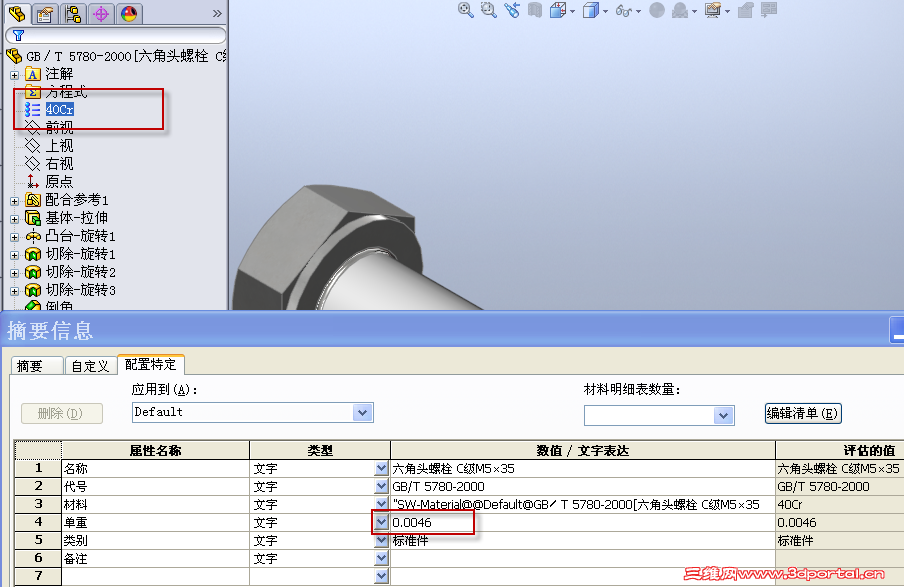
Task: Expand the 基体-拉伸 feature
Action: coord(14,219)
